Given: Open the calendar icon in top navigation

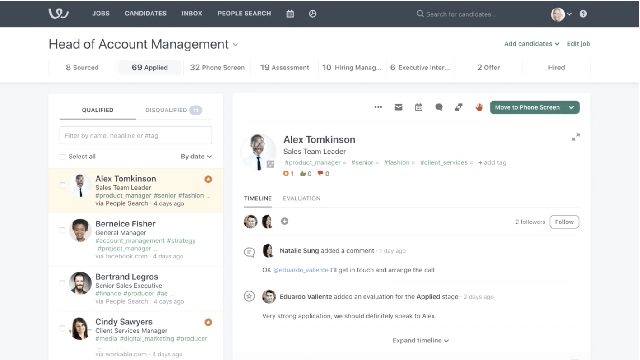Looking at the screenshot, I should point(290,14).
